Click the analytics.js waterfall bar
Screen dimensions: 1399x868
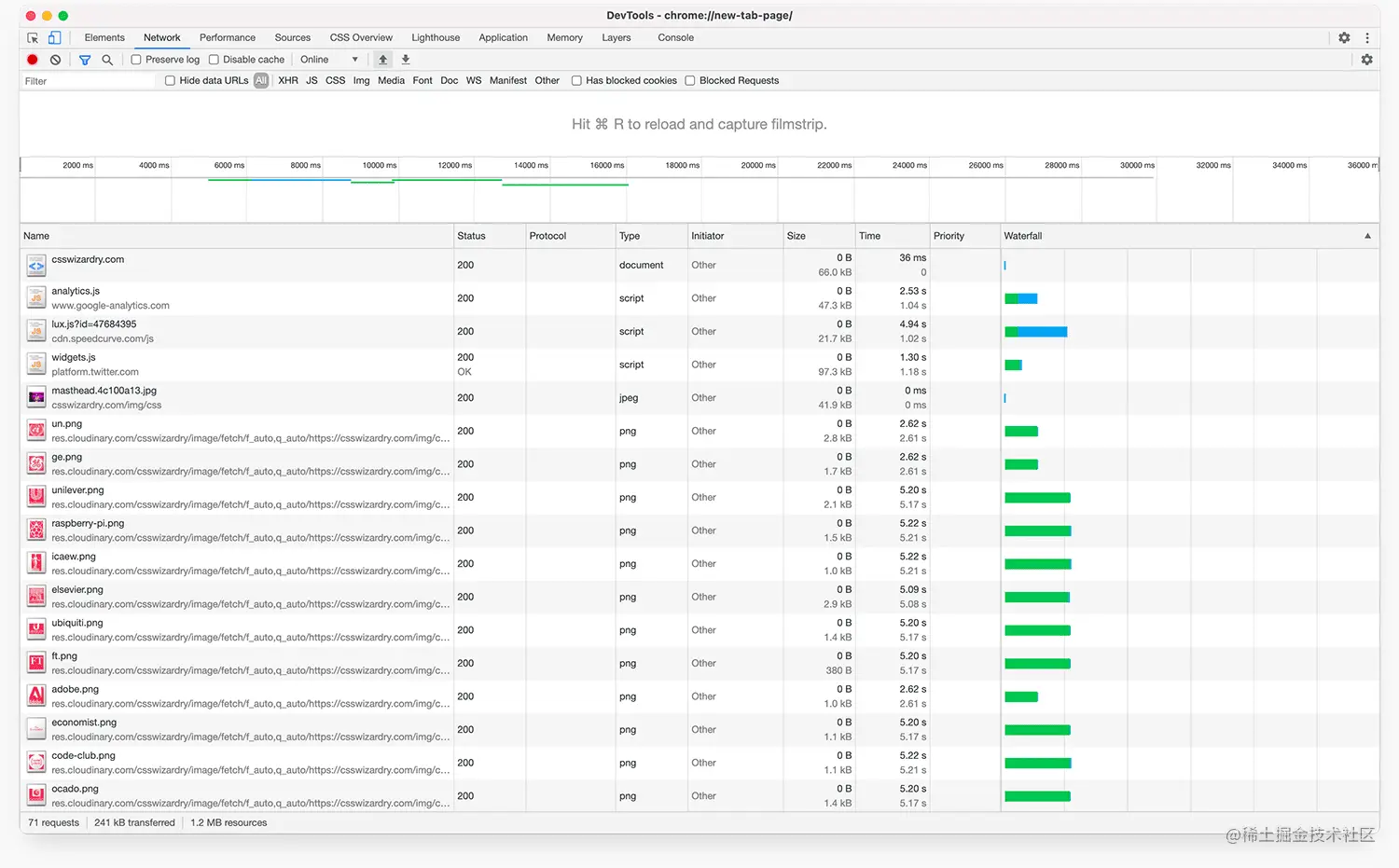(1020, 298)
